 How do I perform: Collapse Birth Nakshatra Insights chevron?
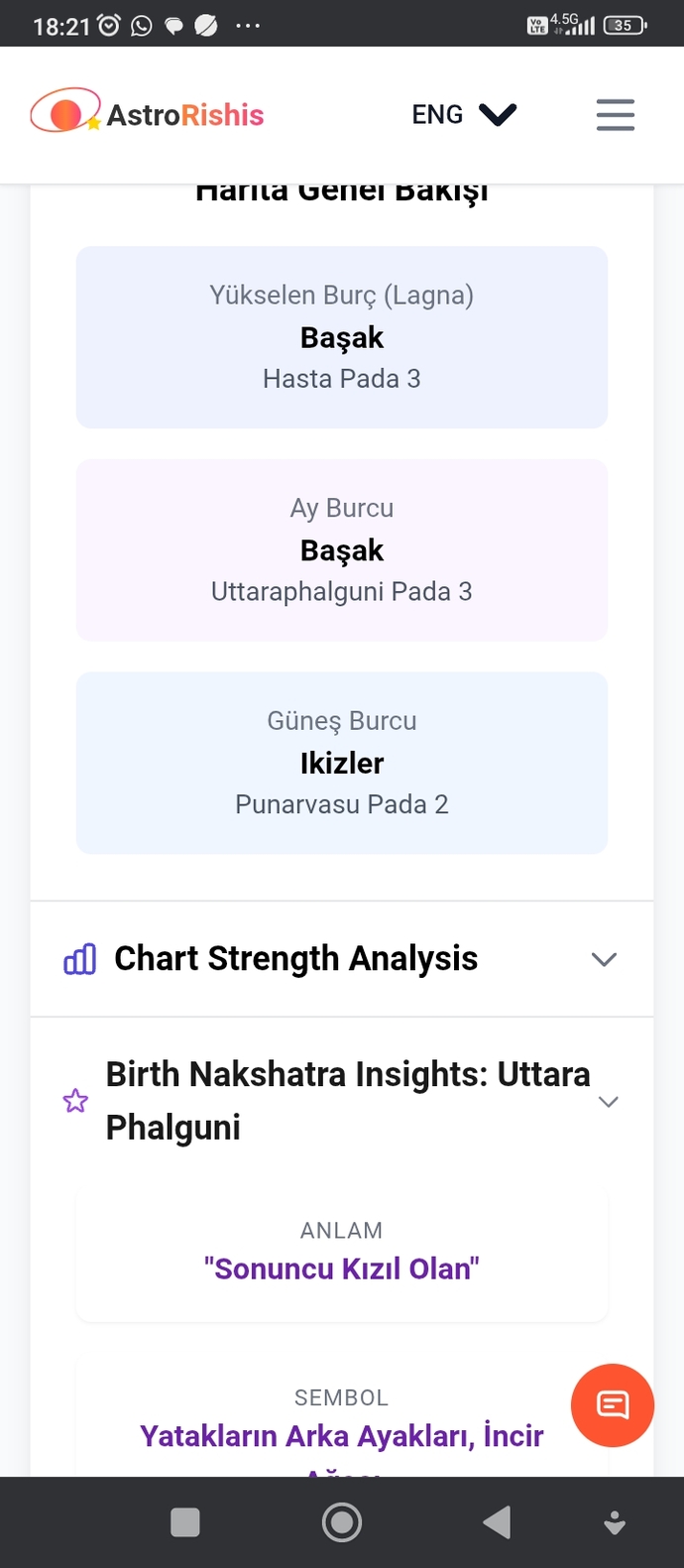point(609,1102)
